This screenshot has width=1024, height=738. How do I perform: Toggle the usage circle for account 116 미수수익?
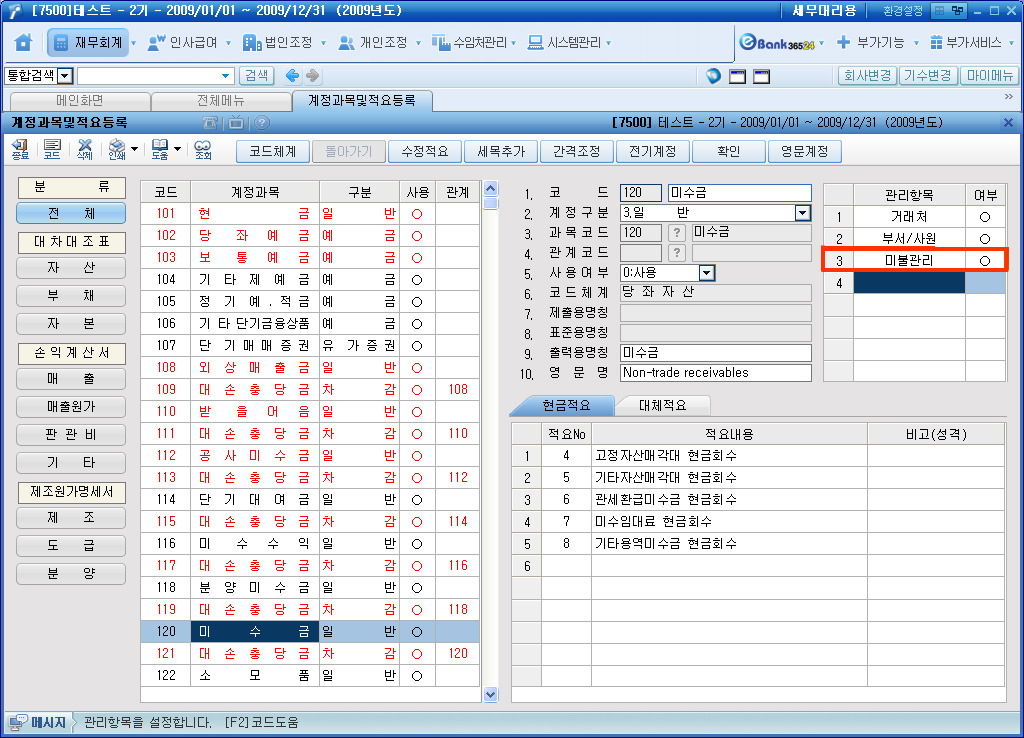point(417,544)
